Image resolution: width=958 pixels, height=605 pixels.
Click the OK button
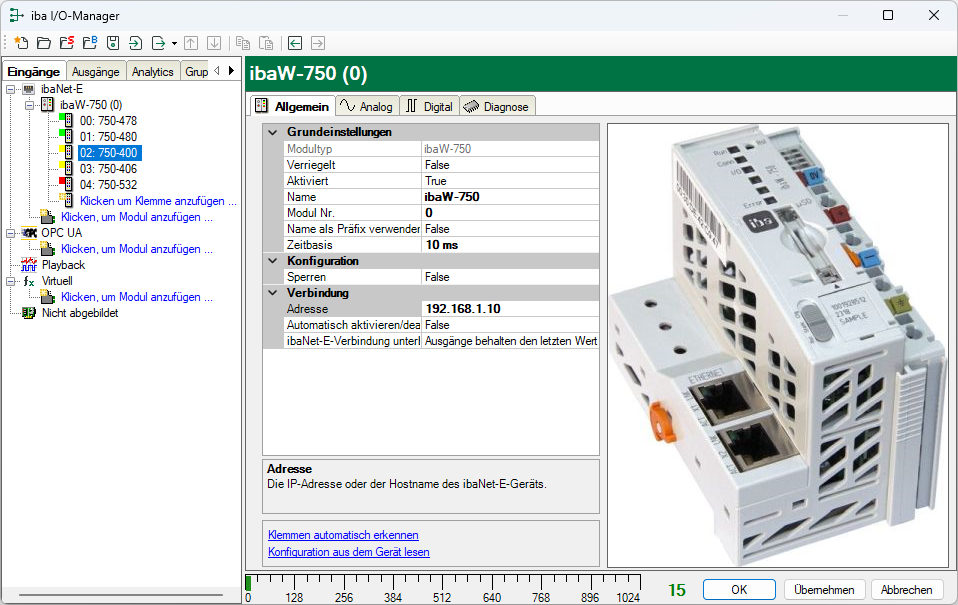[739, 590]
